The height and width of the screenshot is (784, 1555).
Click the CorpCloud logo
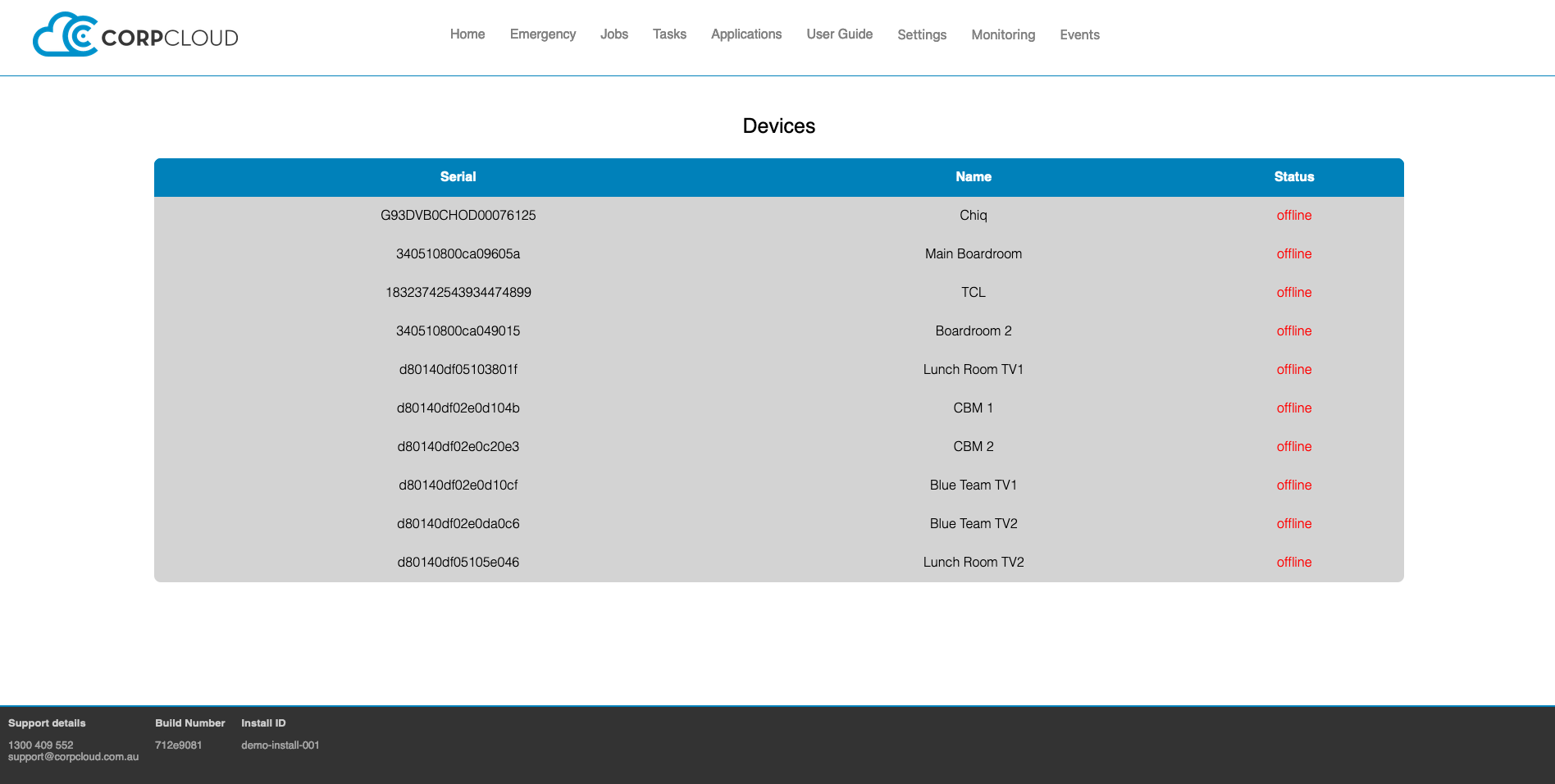[x=135, y=35]
